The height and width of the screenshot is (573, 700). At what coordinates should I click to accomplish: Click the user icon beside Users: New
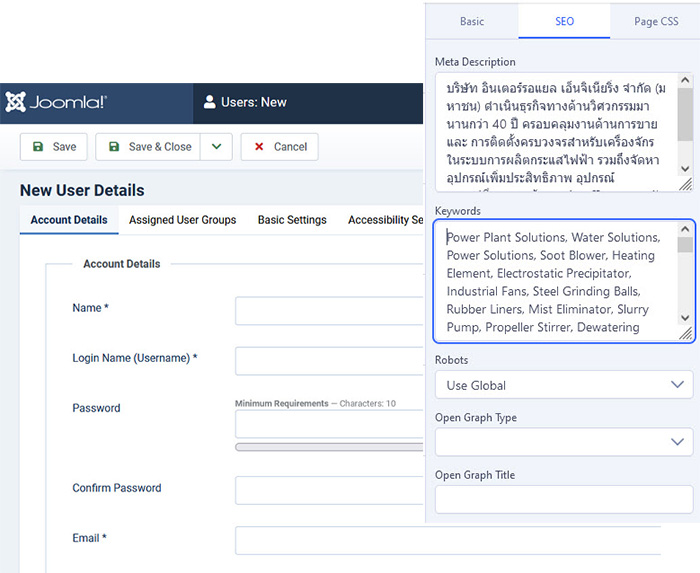210,102
